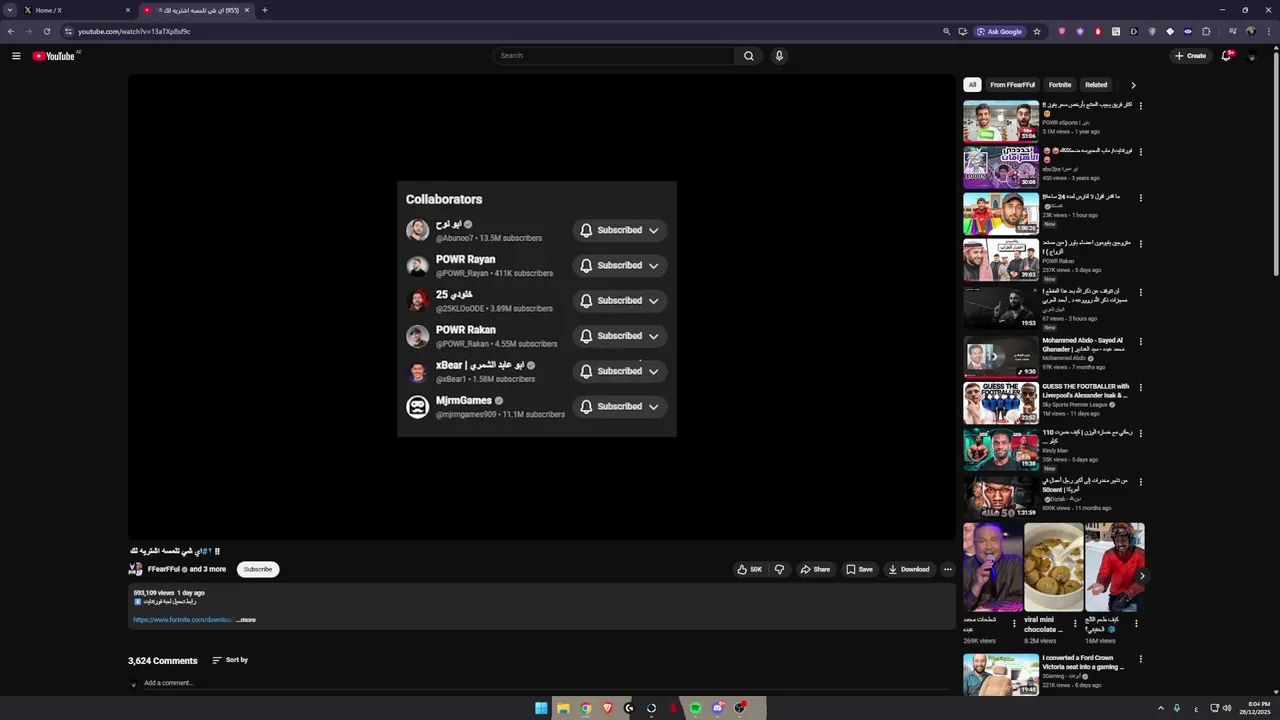Click the Share button
Viewport: 1280px width, 720px height.
[x=815, y=570]
